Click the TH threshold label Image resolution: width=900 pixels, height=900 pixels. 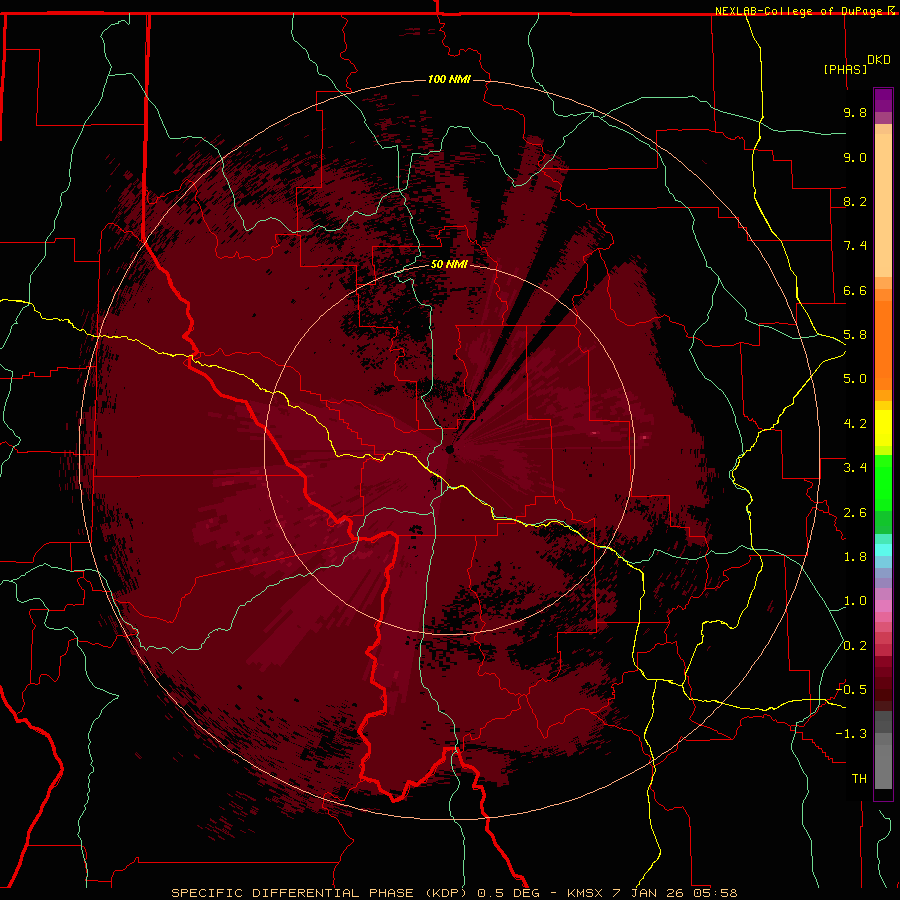coord(859,779)
